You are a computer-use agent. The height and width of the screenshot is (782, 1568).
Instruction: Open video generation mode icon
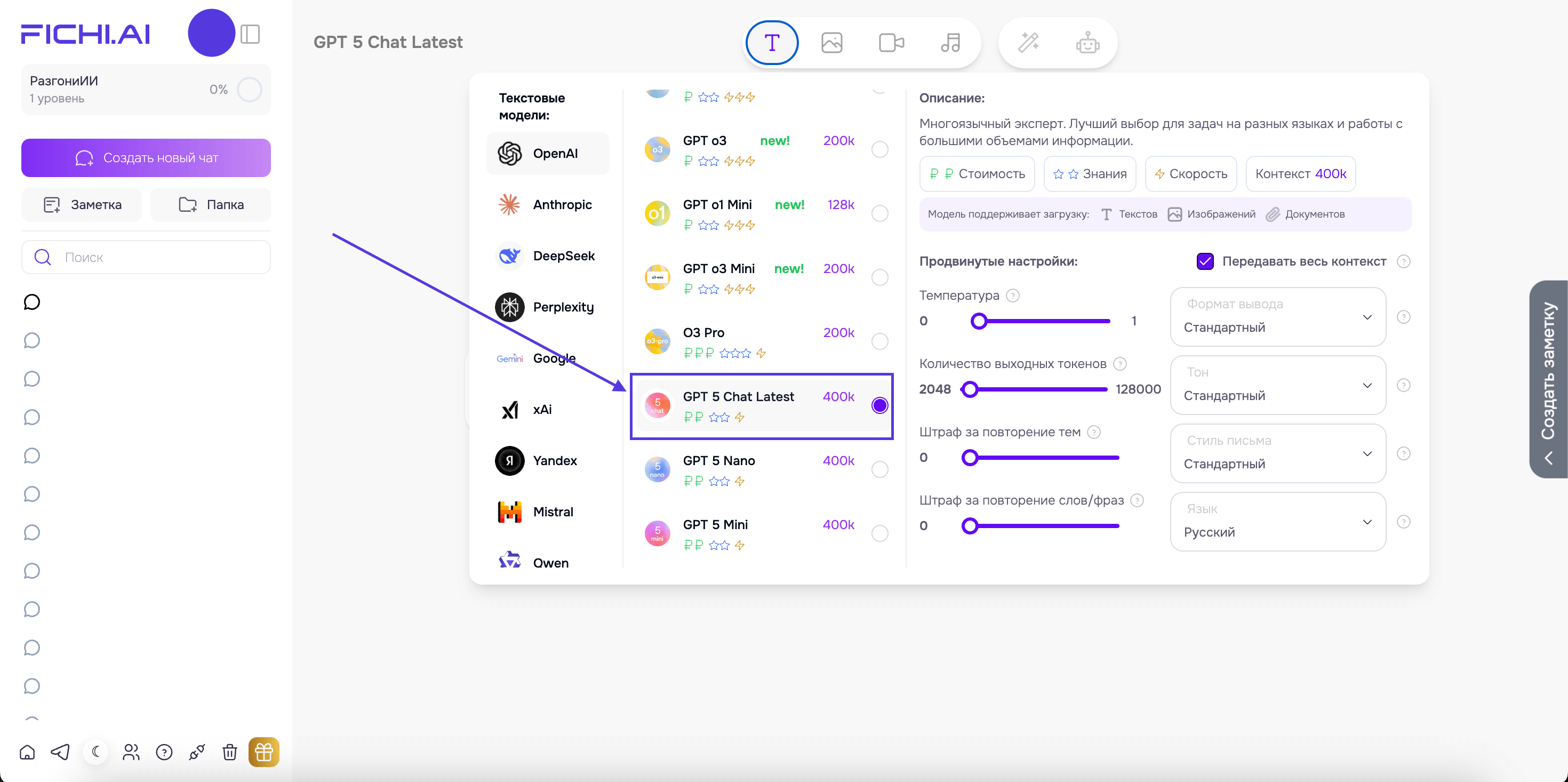891,43
